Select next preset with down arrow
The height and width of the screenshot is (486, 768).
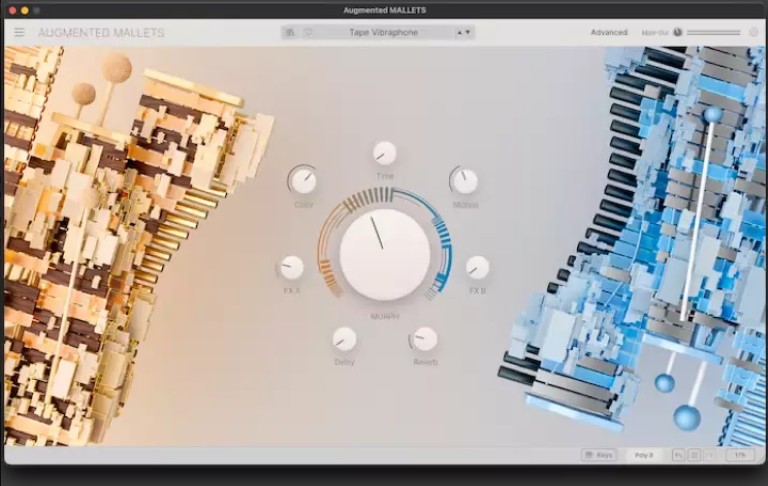click(468, 32)
